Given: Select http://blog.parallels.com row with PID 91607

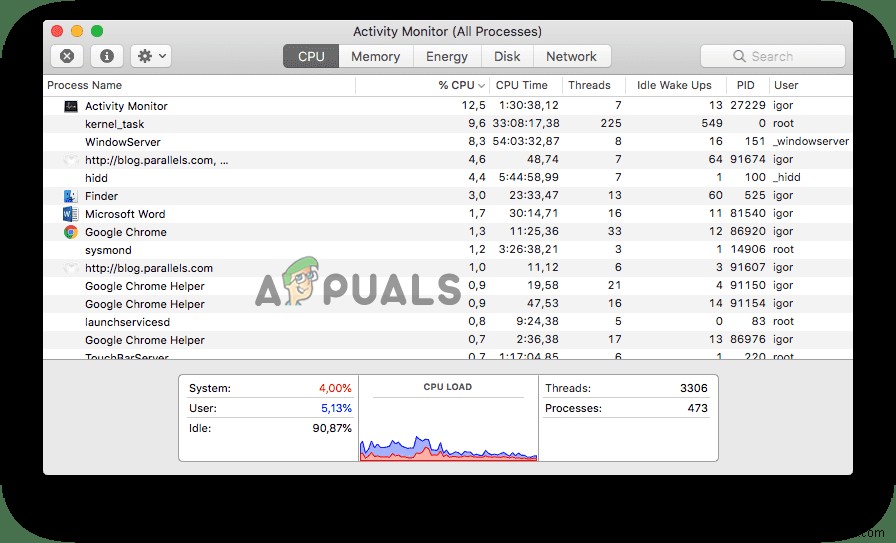Looking at the screenshot, I should 448,268.
